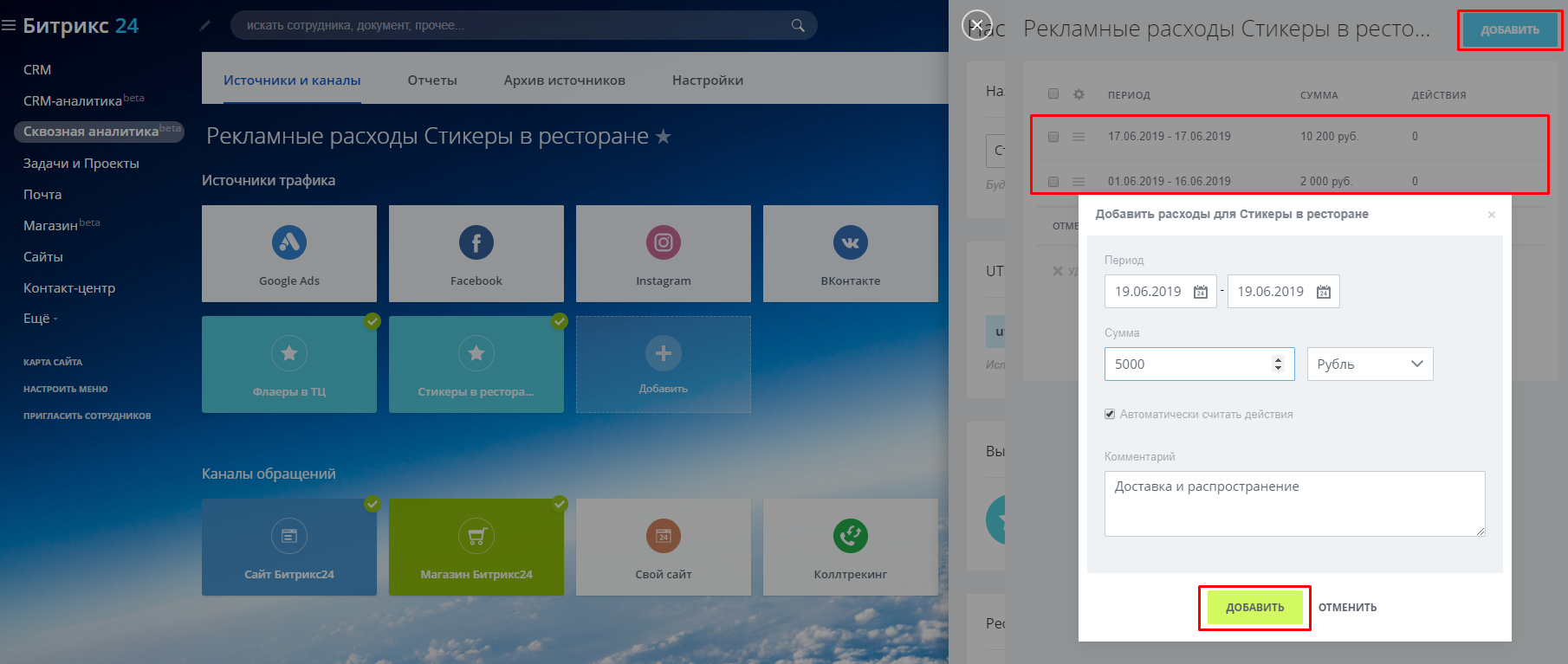This screenshot has width=1568, height=664.
Task: Open the Сайт Битрикс24 channel tile
Action: (289, 547)
